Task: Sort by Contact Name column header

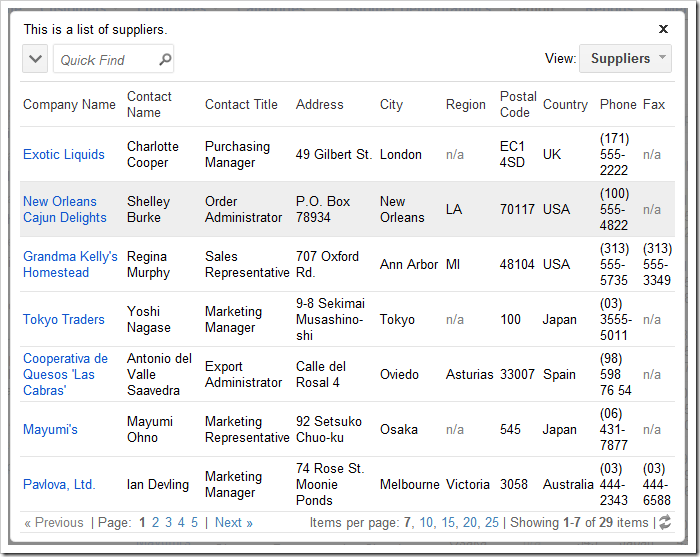Action: pos(149,104)
